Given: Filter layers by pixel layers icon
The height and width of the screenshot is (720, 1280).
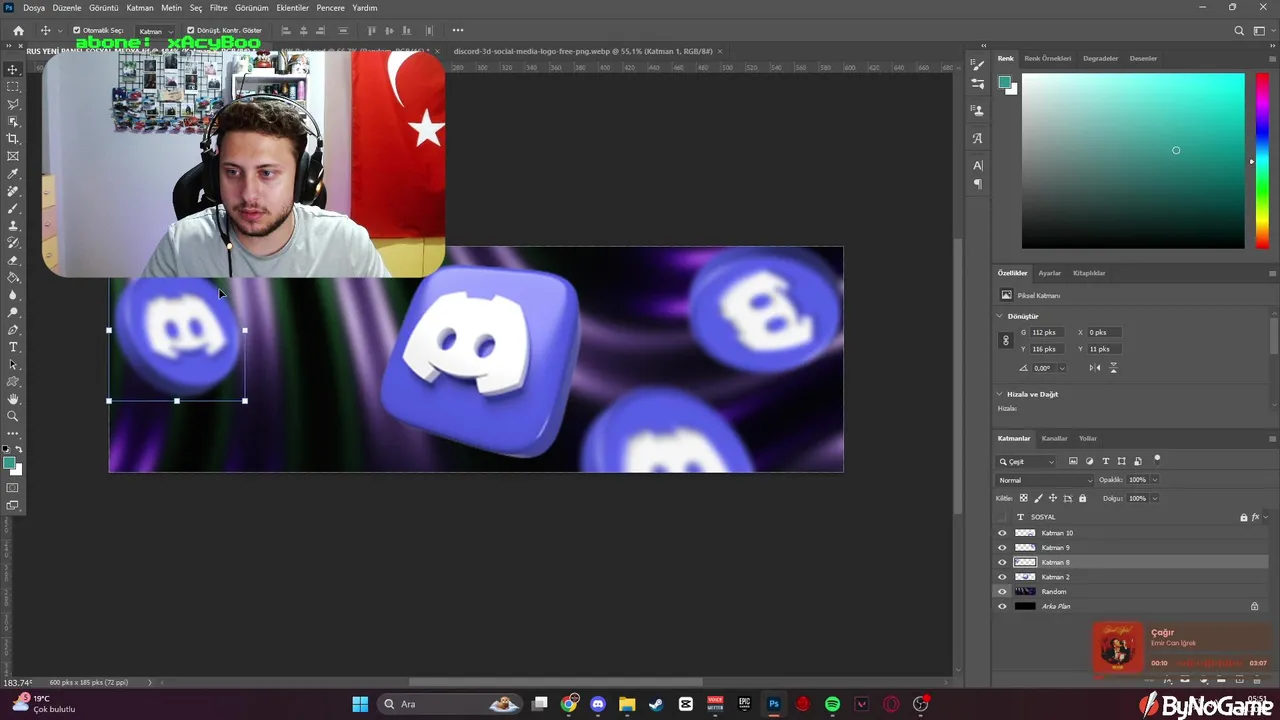Looking at the screenshot, I should (1073, 461).
